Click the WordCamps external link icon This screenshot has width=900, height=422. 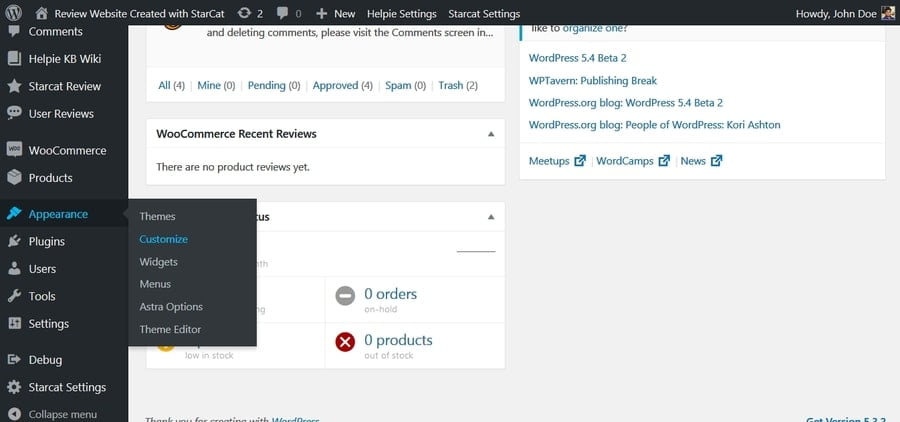tap(664, 161)
